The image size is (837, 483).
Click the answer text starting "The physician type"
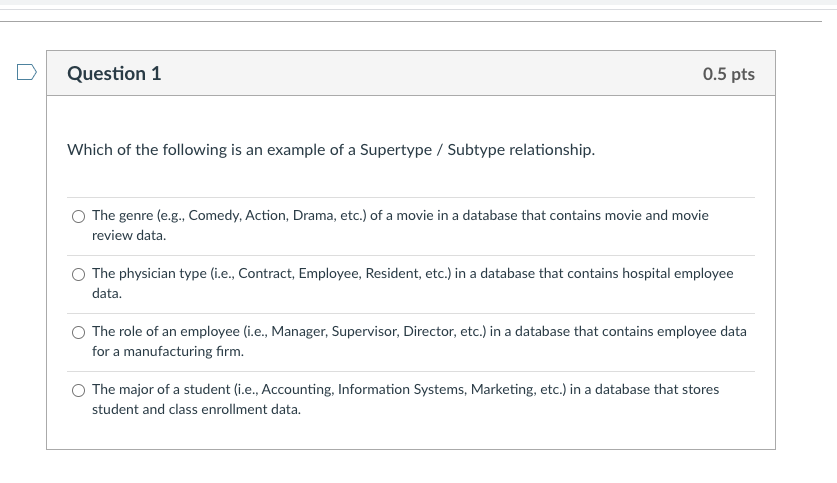coord(412,273)
